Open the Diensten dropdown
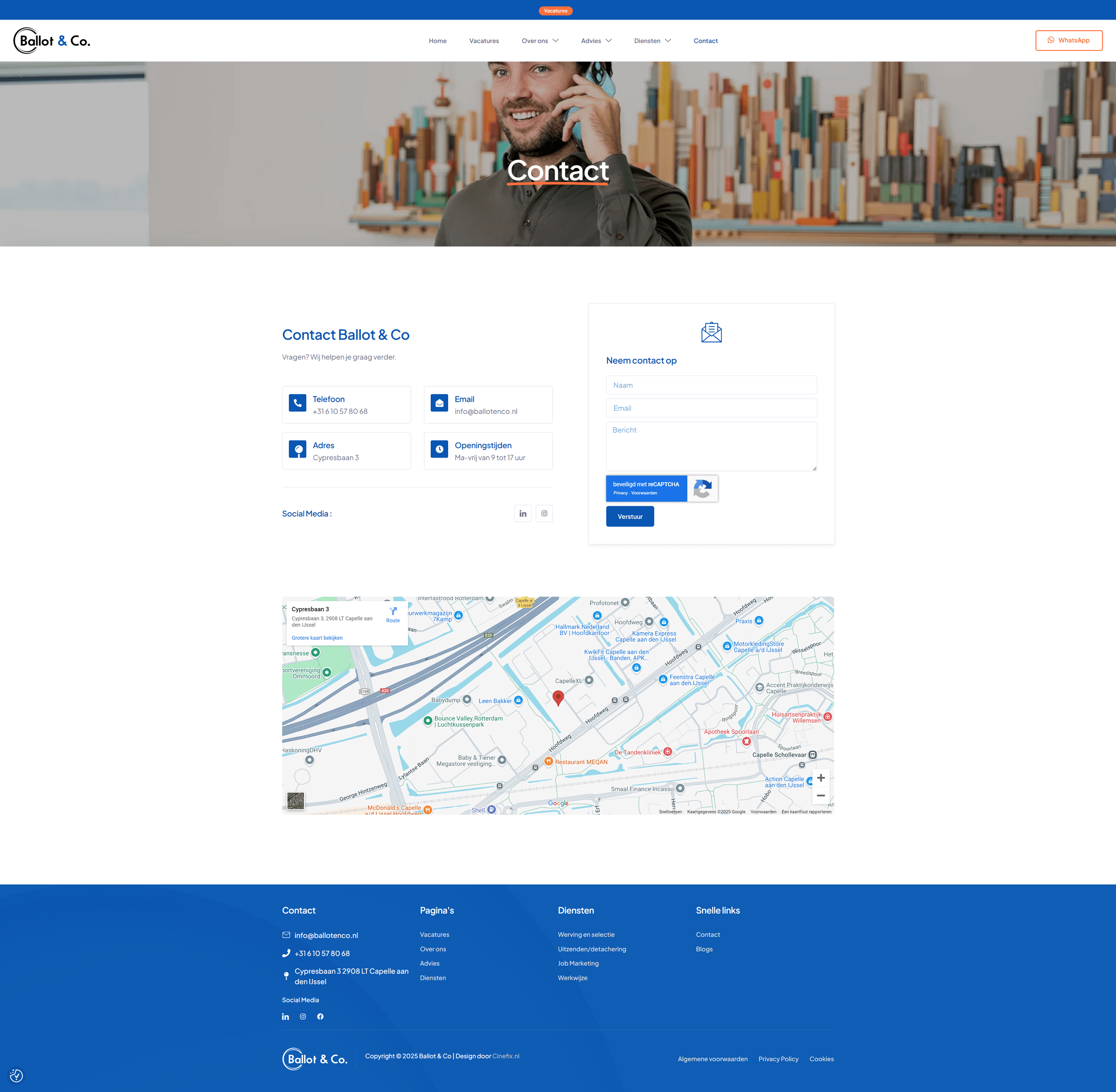The image size is (1116, 1092). tap(652, 41)
